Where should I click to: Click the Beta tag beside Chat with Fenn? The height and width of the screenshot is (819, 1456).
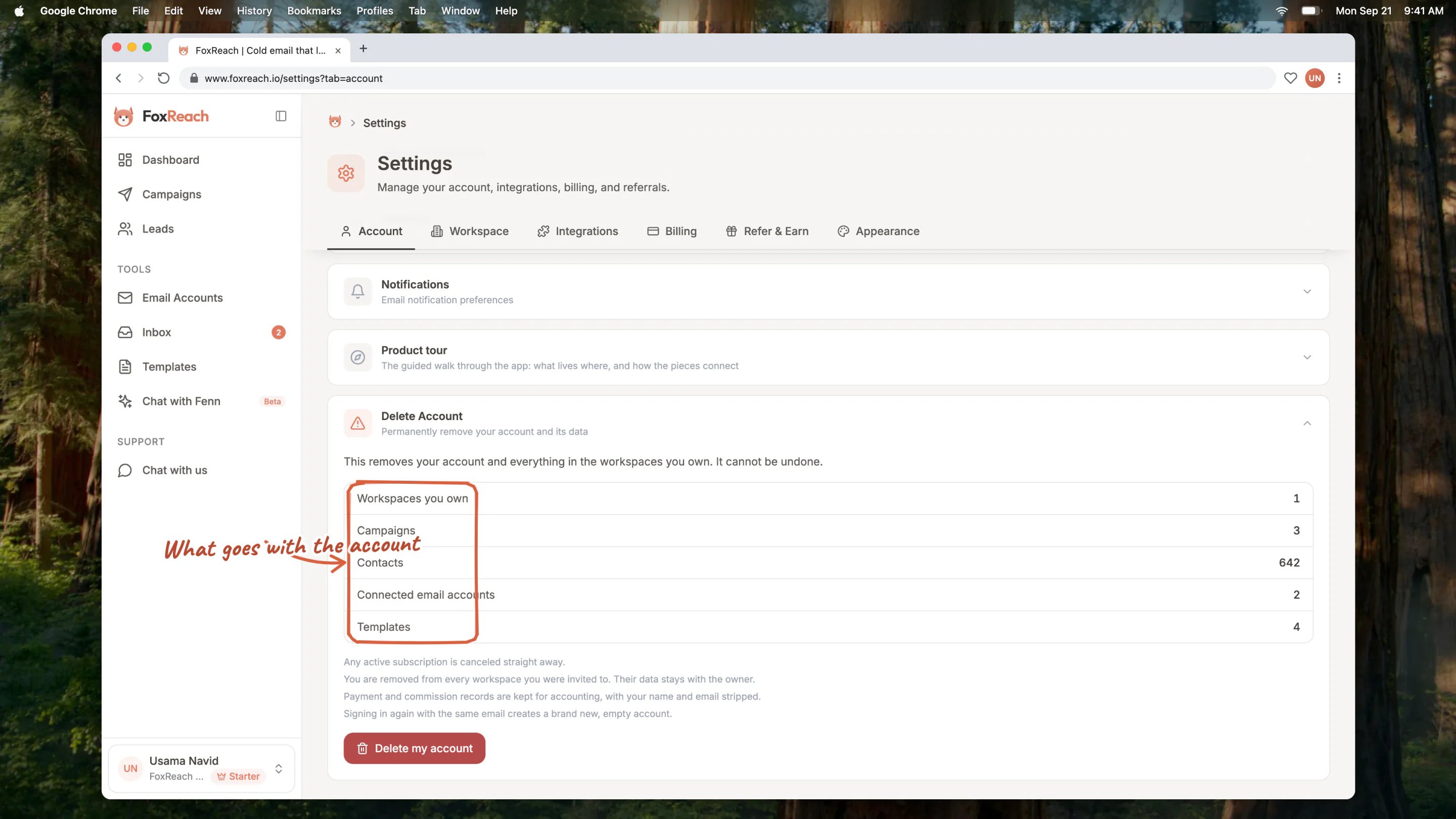pos(272,401)
